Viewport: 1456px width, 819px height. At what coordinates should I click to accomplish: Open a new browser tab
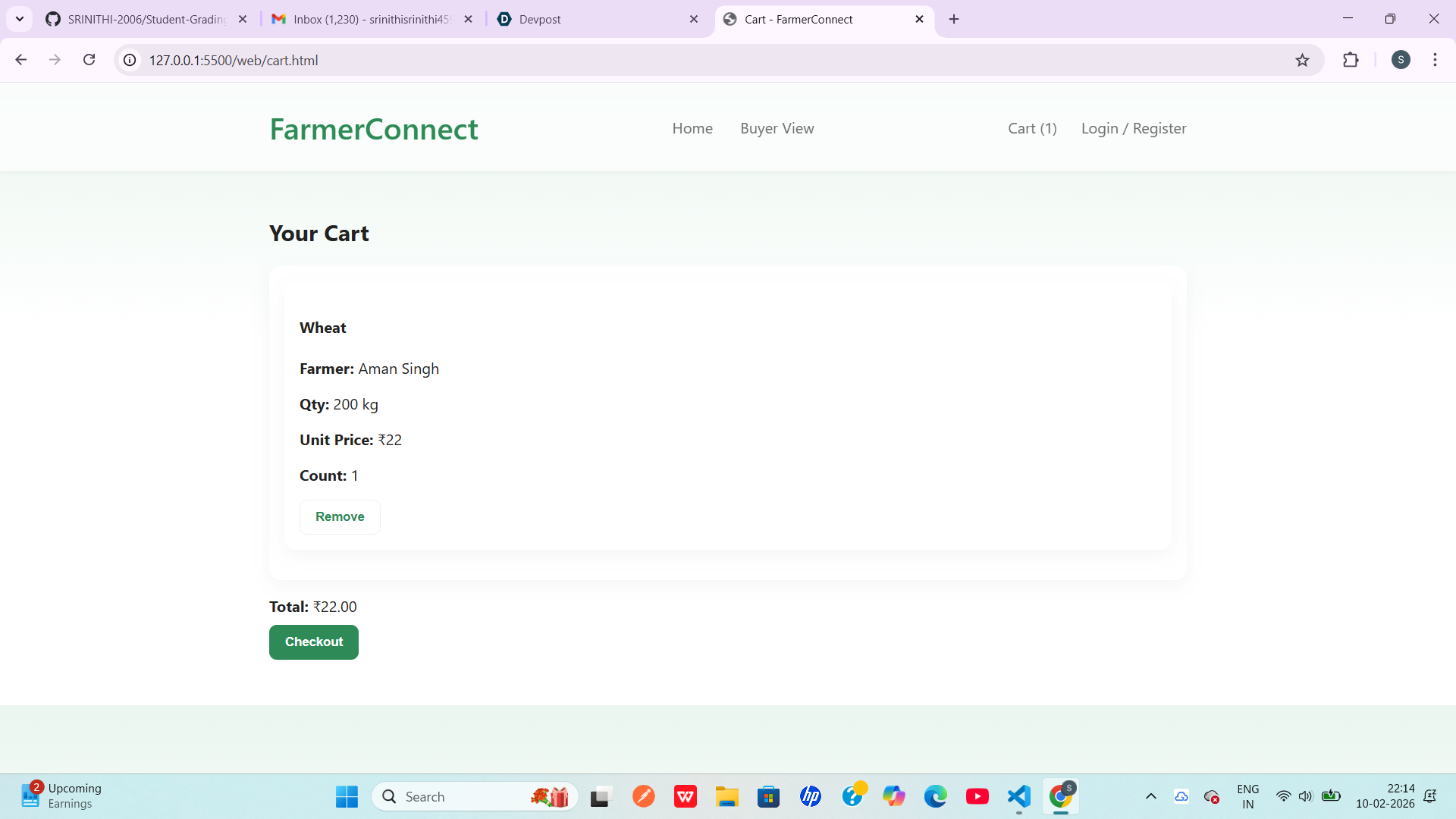tap(954, 19)
